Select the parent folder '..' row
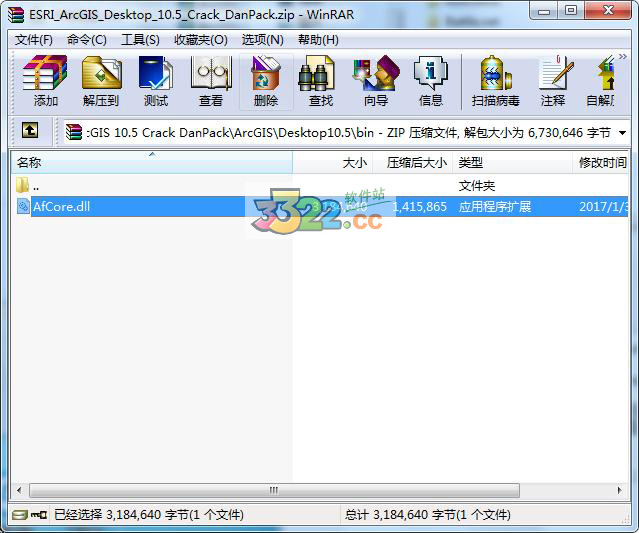Image resolution: width=639 pixels, height=533 pixels. click(x=320, y=186)
